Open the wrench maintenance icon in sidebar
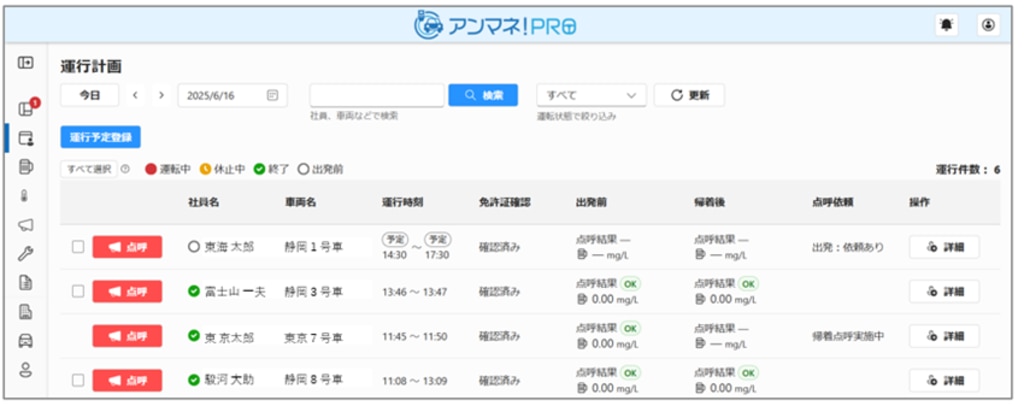Screen dimensions: 1024x406 coord(27,254)
